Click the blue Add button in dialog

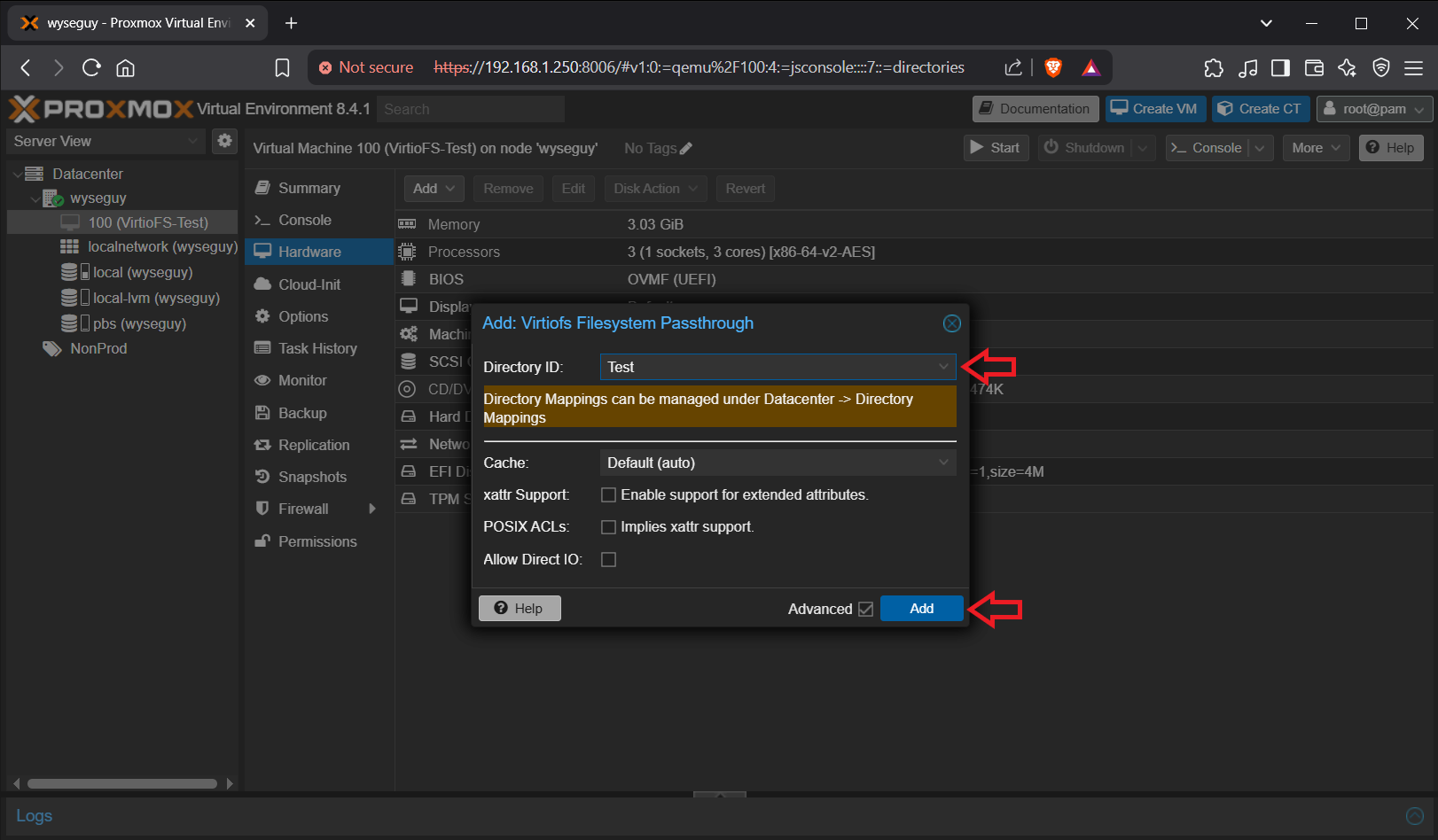(x=921, y=609)
